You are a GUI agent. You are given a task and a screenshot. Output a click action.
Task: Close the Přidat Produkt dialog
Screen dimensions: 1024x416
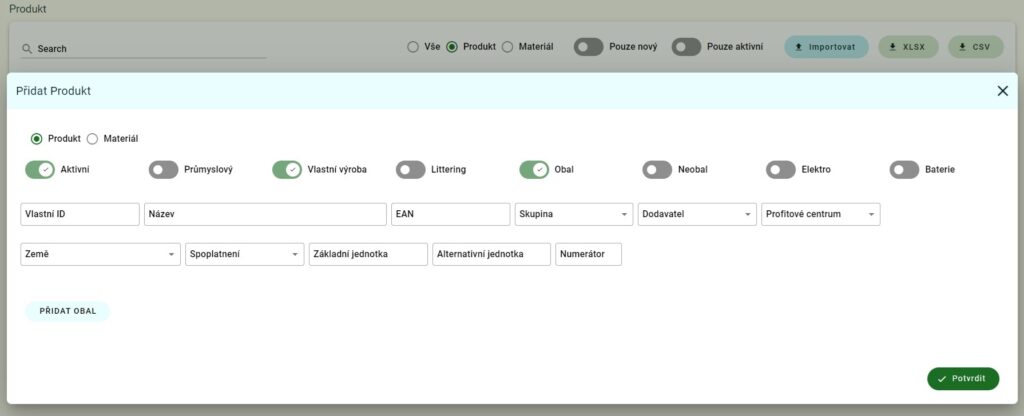coord(1002,91)
